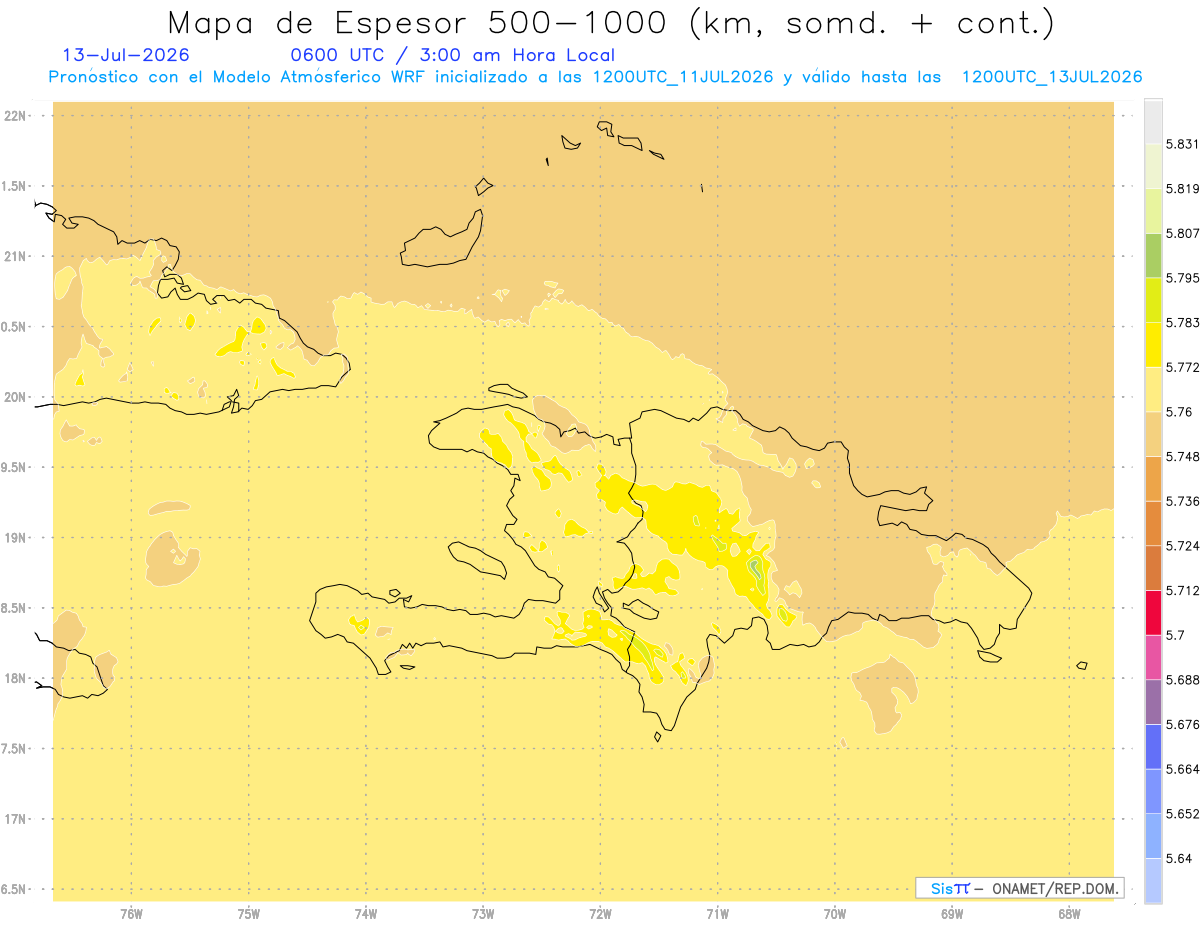Click colorbar value '5.807'
Screen dimensions: 1200x927
tap(1182, 233)
